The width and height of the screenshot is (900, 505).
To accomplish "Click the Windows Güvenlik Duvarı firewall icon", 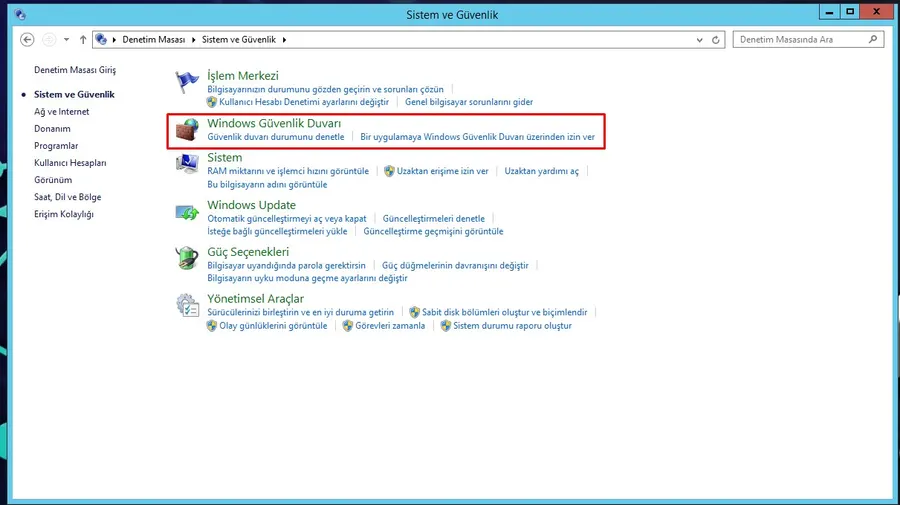I will click(187, 130).
